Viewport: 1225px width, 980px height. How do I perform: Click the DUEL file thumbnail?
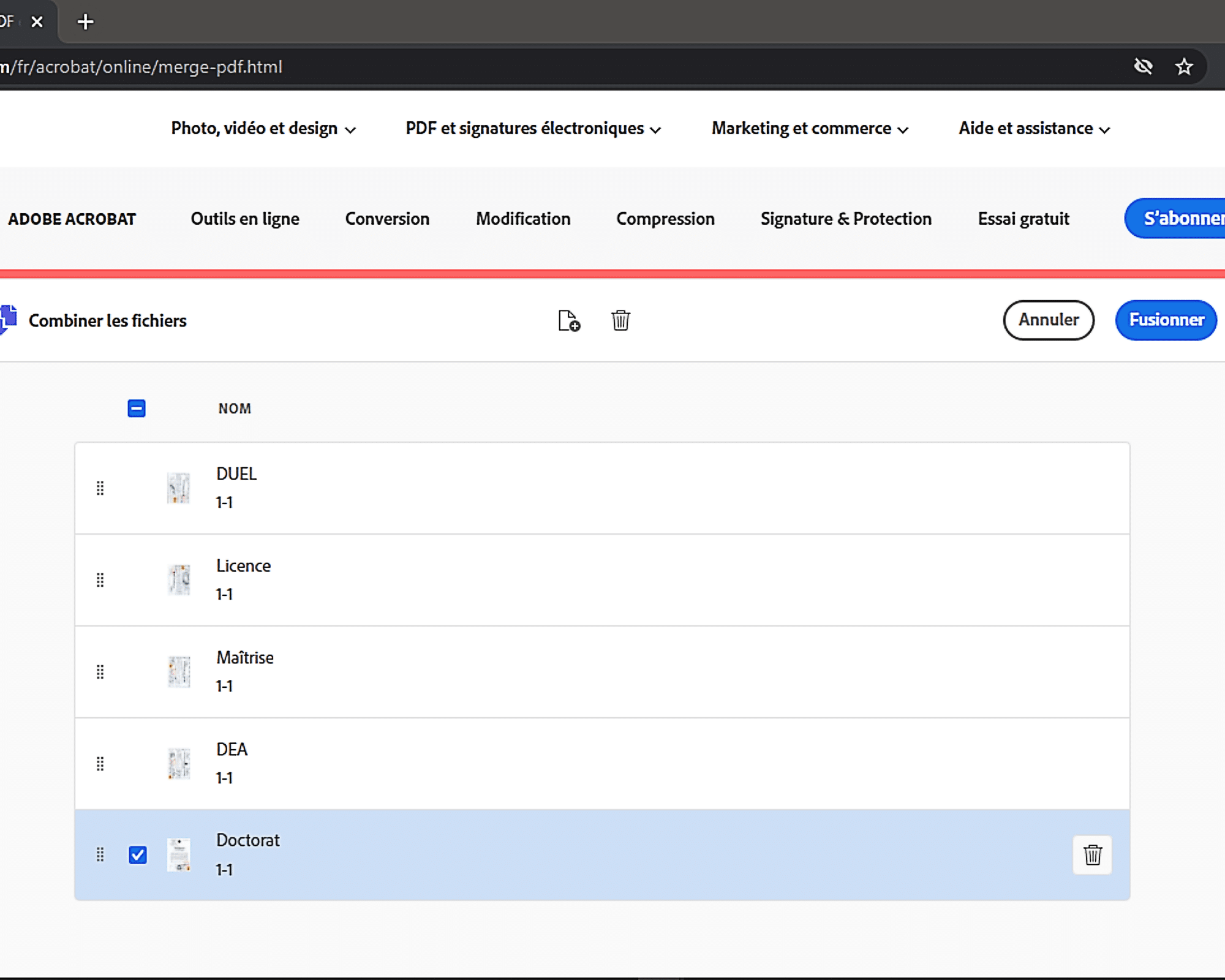(x=179, y=488)
